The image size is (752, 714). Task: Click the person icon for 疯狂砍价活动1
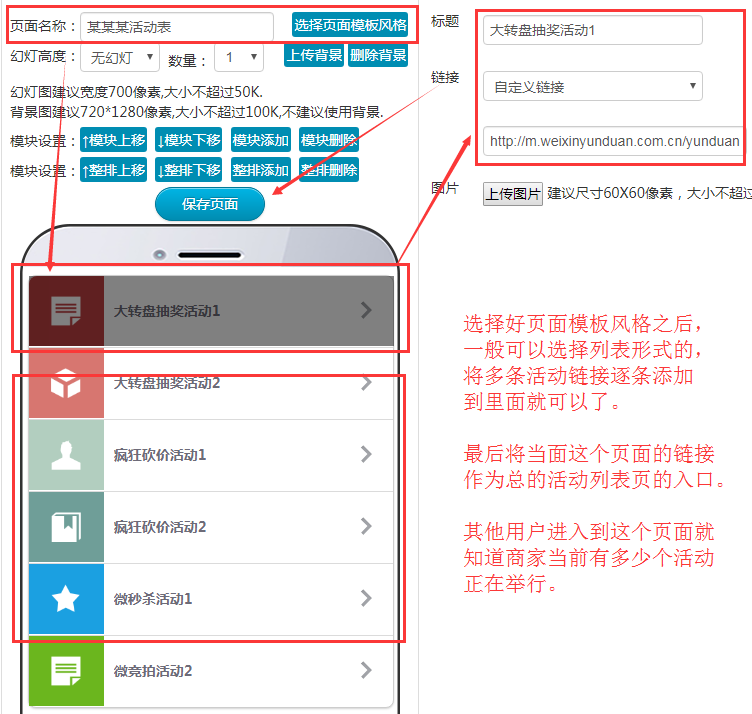pos(66,455)
